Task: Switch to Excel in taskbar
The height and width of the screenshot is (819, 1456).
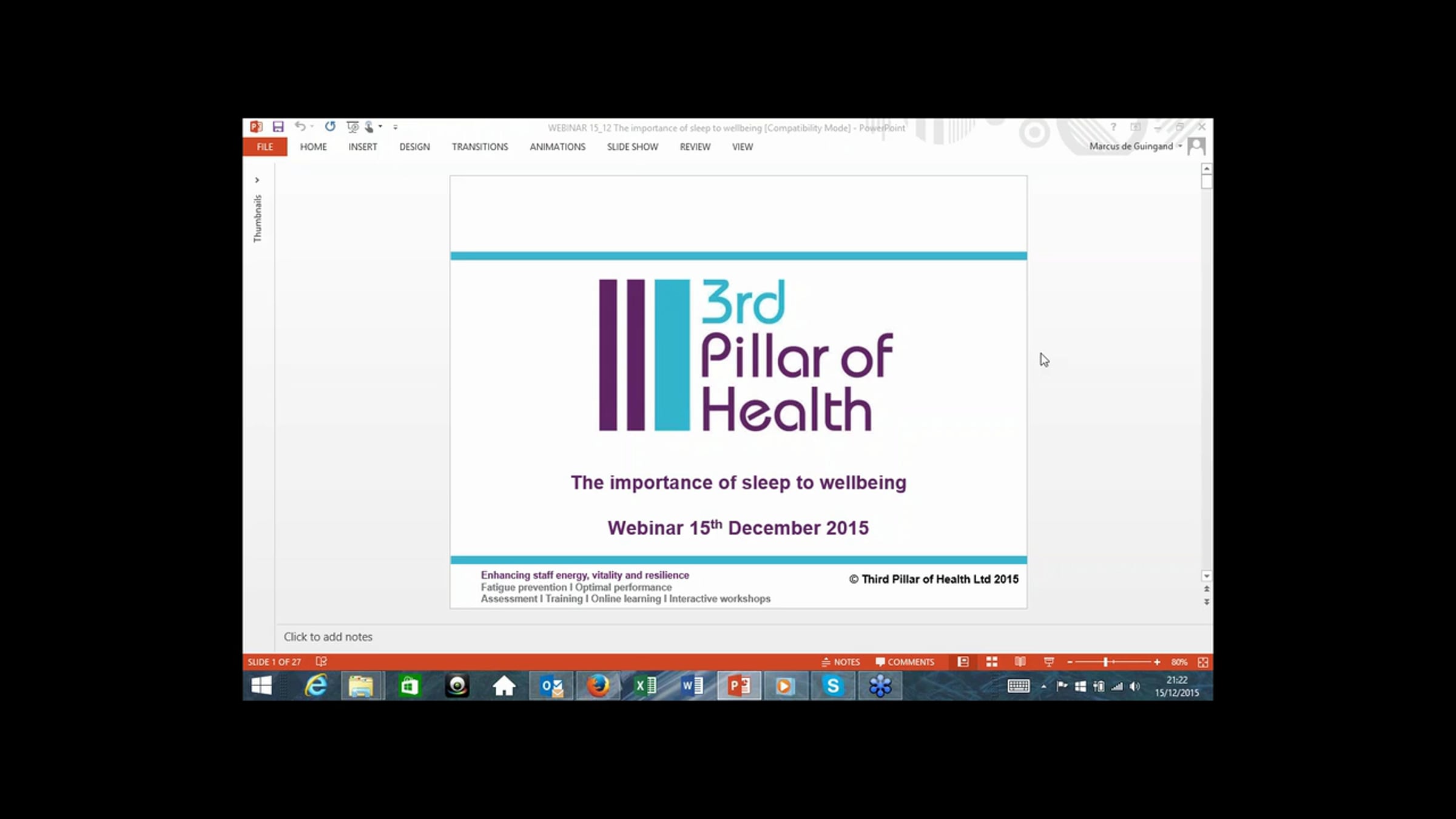Action: pos(645,686)
